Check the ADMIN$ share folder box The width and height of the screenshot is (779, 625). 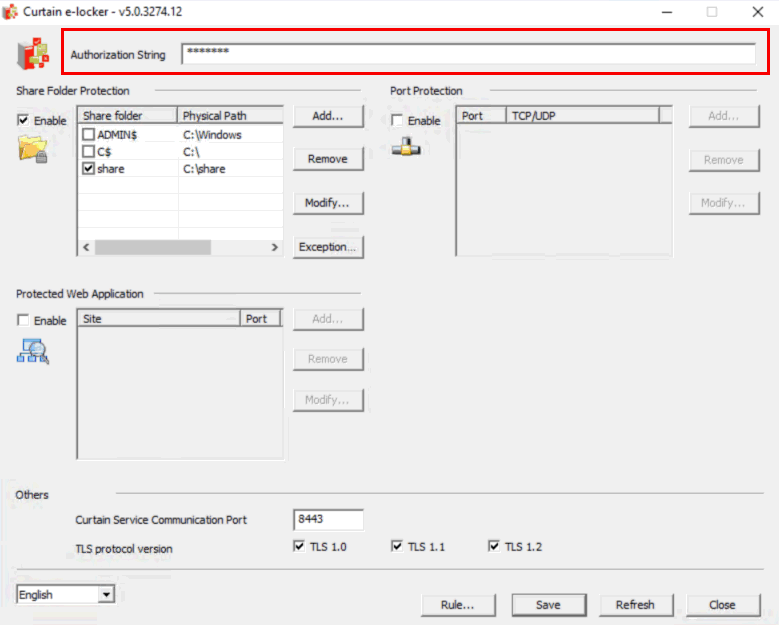point(89,135)
